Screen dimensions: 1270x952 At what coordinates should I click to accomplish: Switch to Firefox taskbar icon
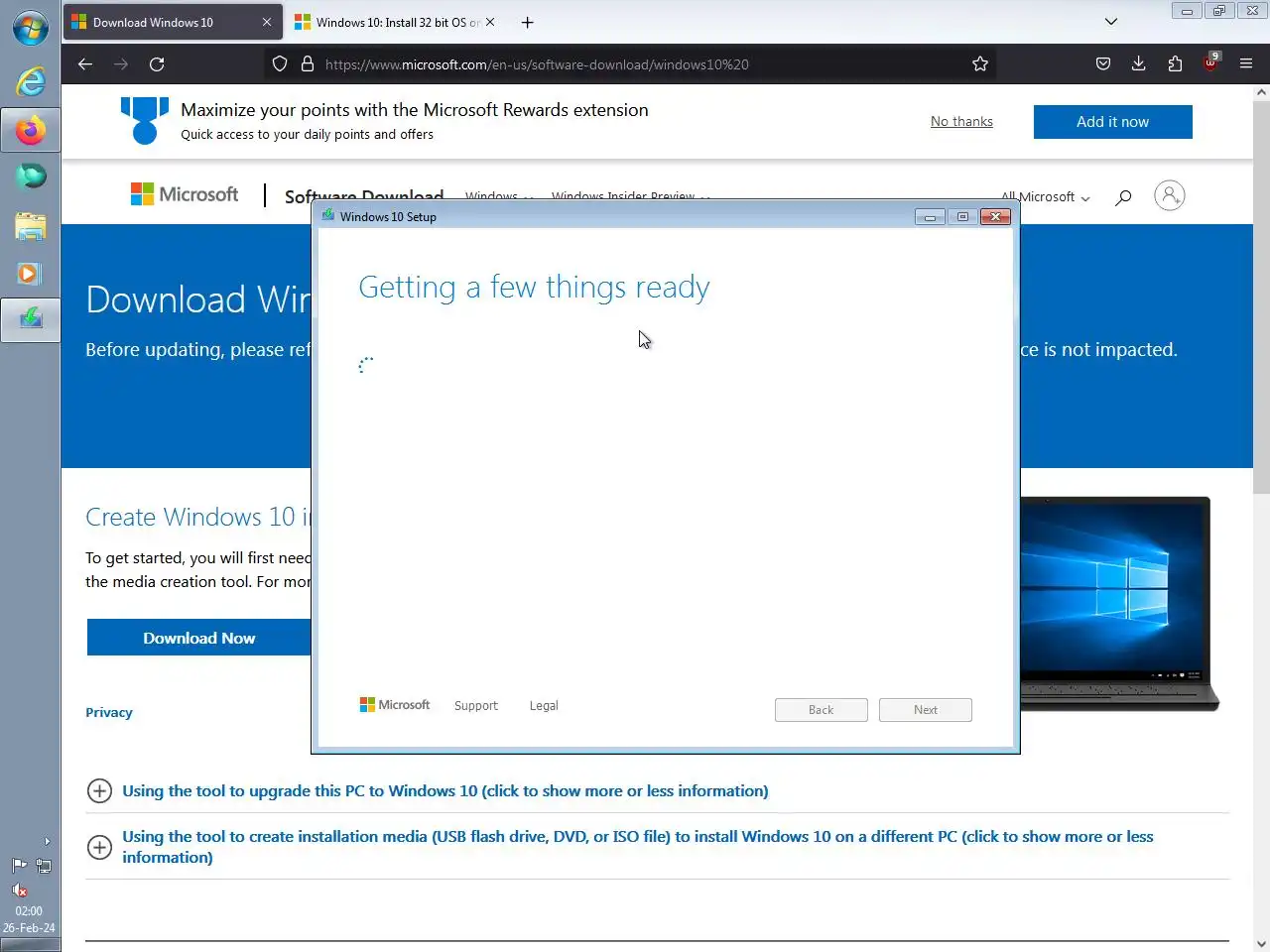click(x=31, y=130)
